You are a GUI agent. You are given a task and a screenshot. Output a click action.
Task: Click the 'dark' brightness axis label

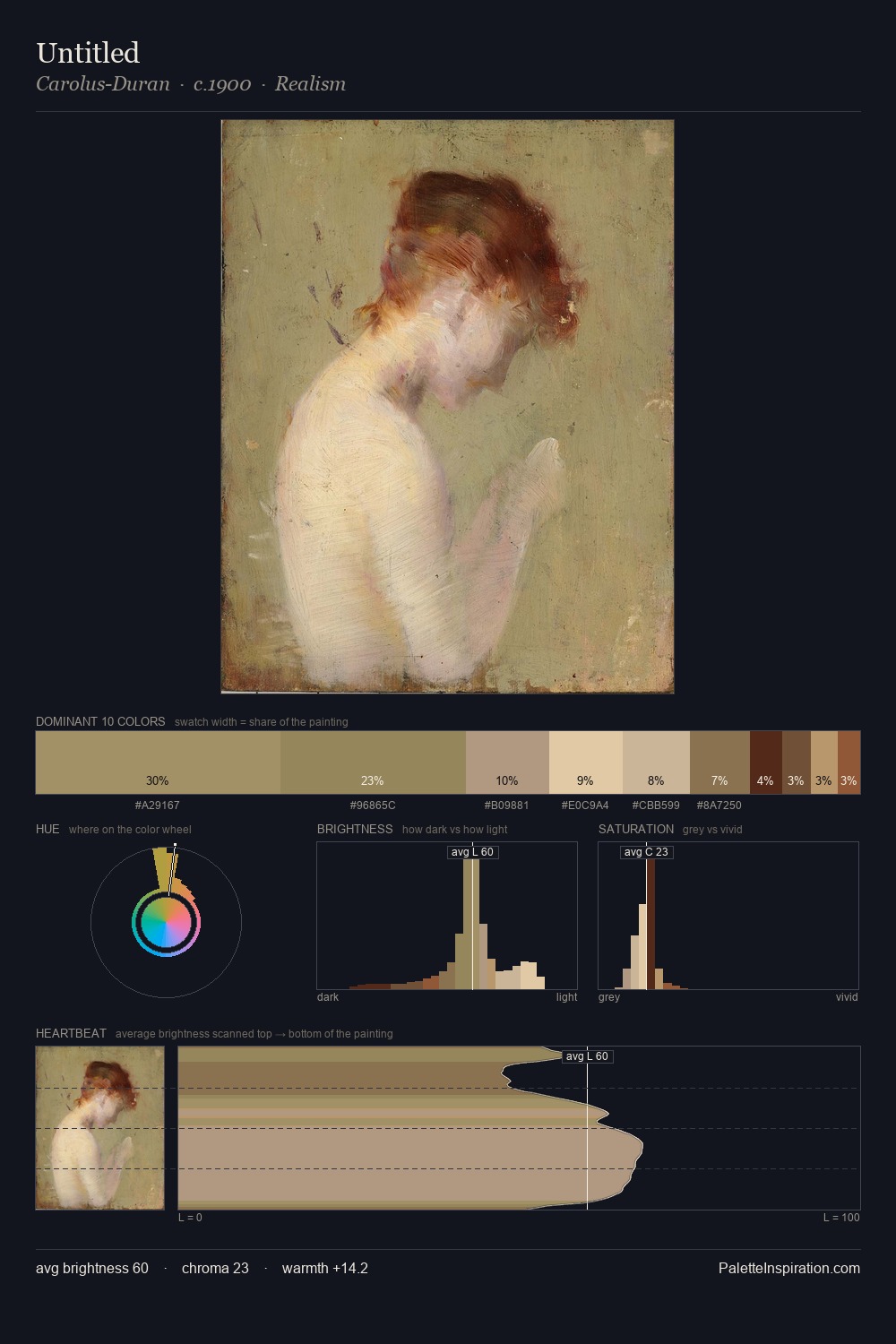(x=328, y=996)
